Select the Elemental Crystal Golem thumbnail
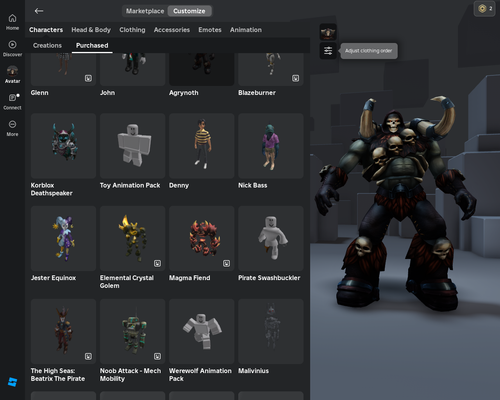The image size is (500, 400). (x=132, y=238)
